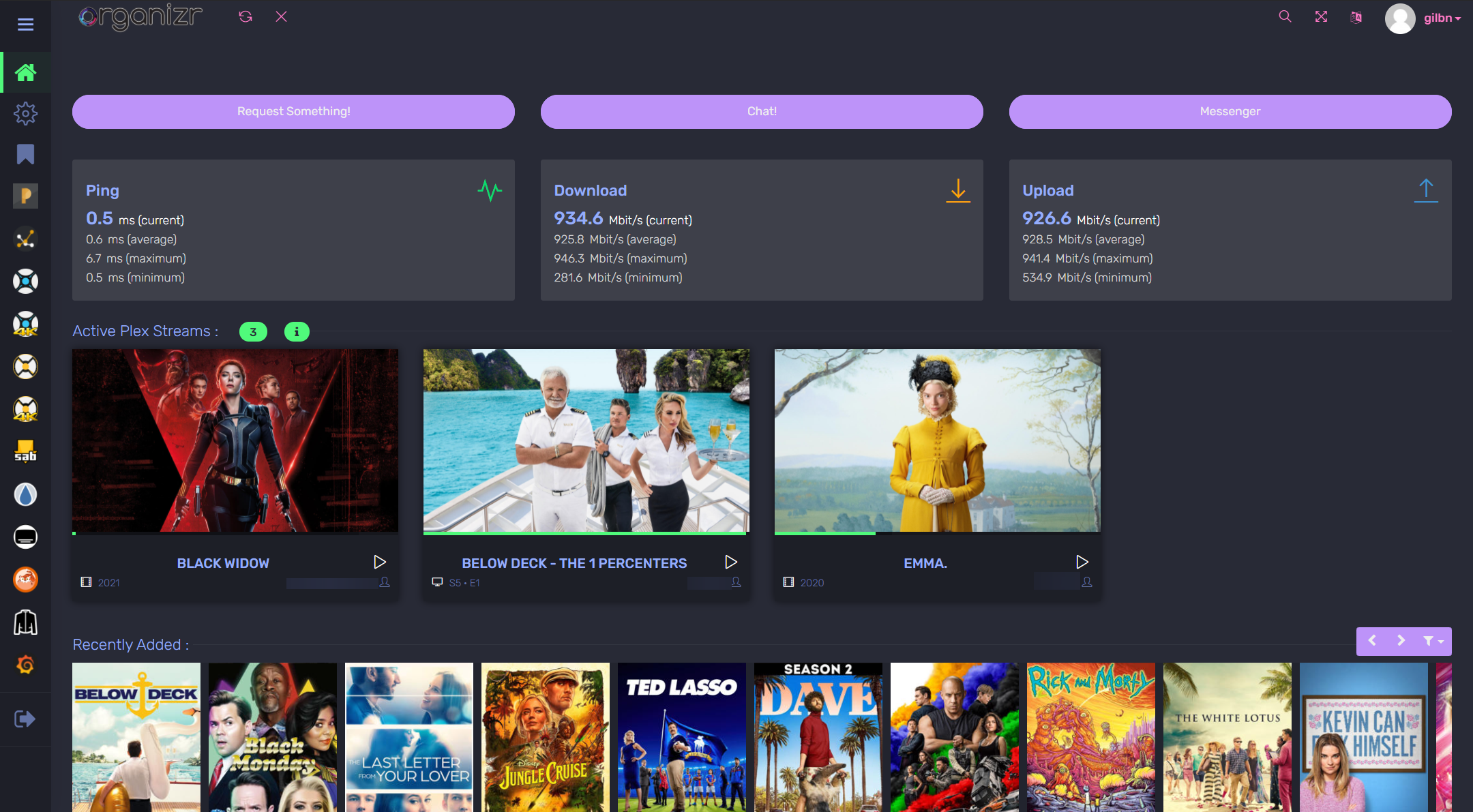Click Black Widow stream progress bar
The height and width of the screenshot is (812, 1473).
pos(235,533)
